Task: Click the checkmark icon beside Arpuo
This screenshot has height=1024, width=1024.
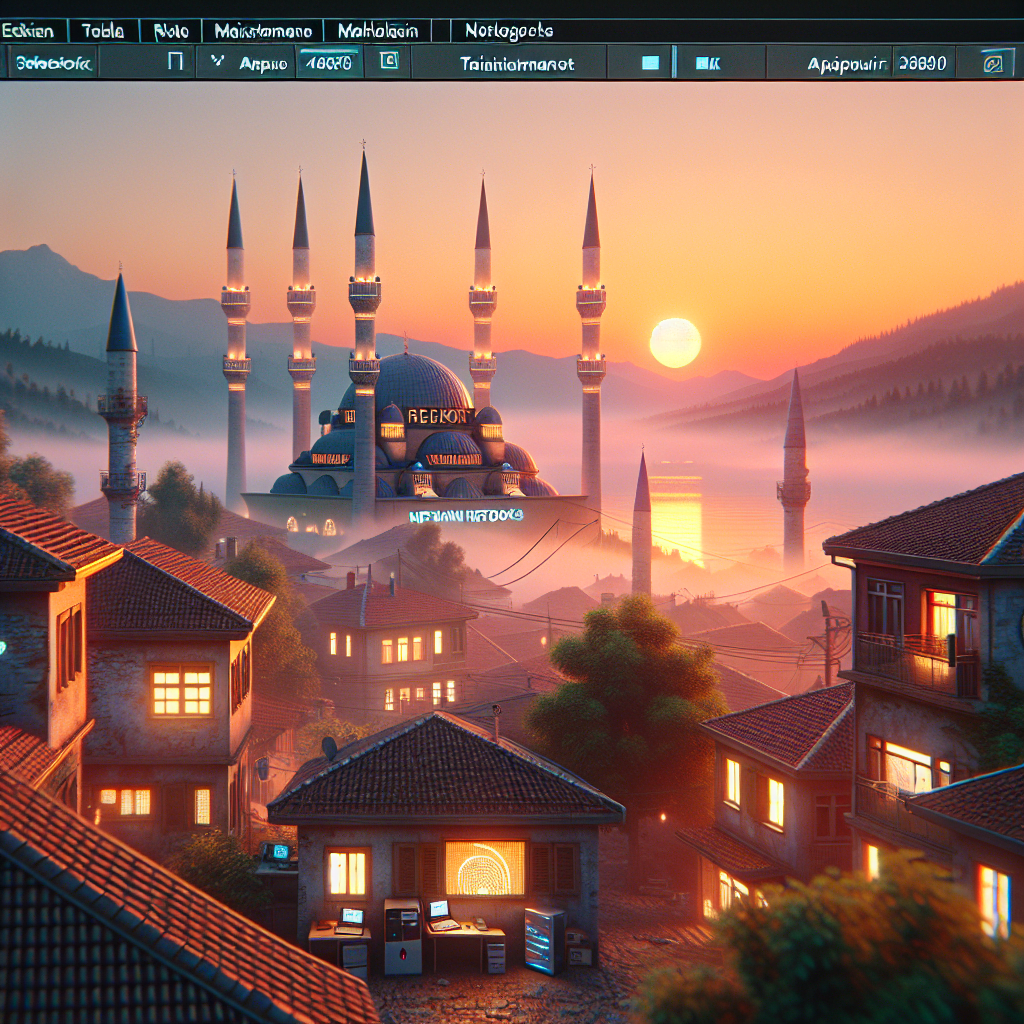Action: coord(216,63)
